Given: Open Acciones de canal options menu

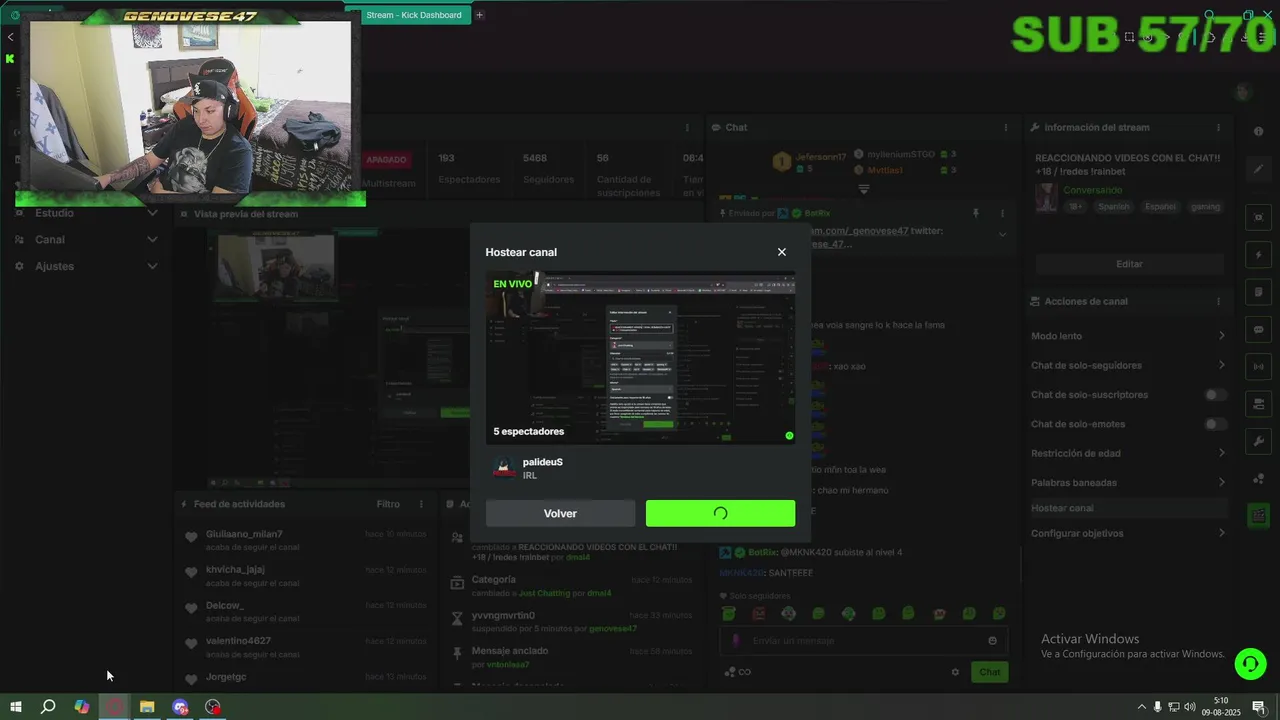Looking at the screenshot, I should 1218,301.
